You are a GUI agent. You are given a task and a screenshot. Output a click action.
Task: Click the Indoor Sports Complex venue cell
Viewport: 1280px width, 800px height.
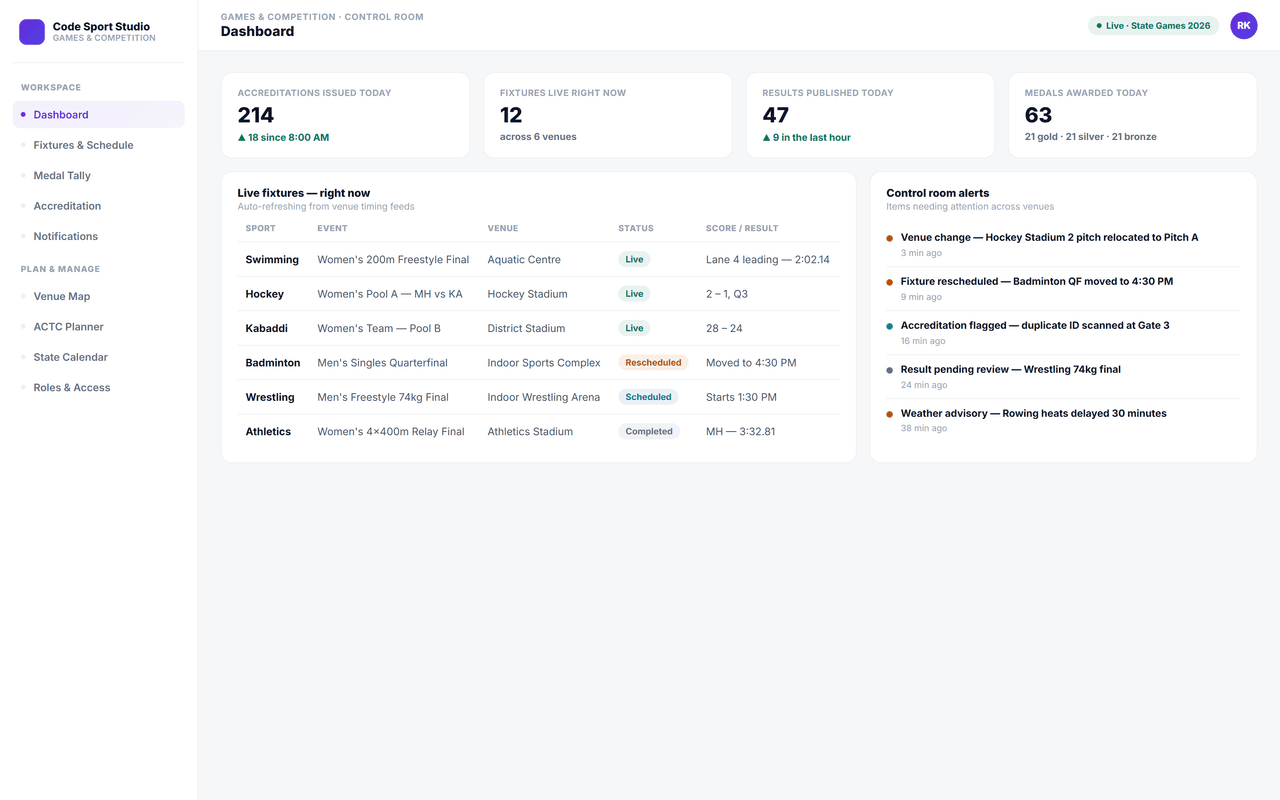tap(544, 363)
